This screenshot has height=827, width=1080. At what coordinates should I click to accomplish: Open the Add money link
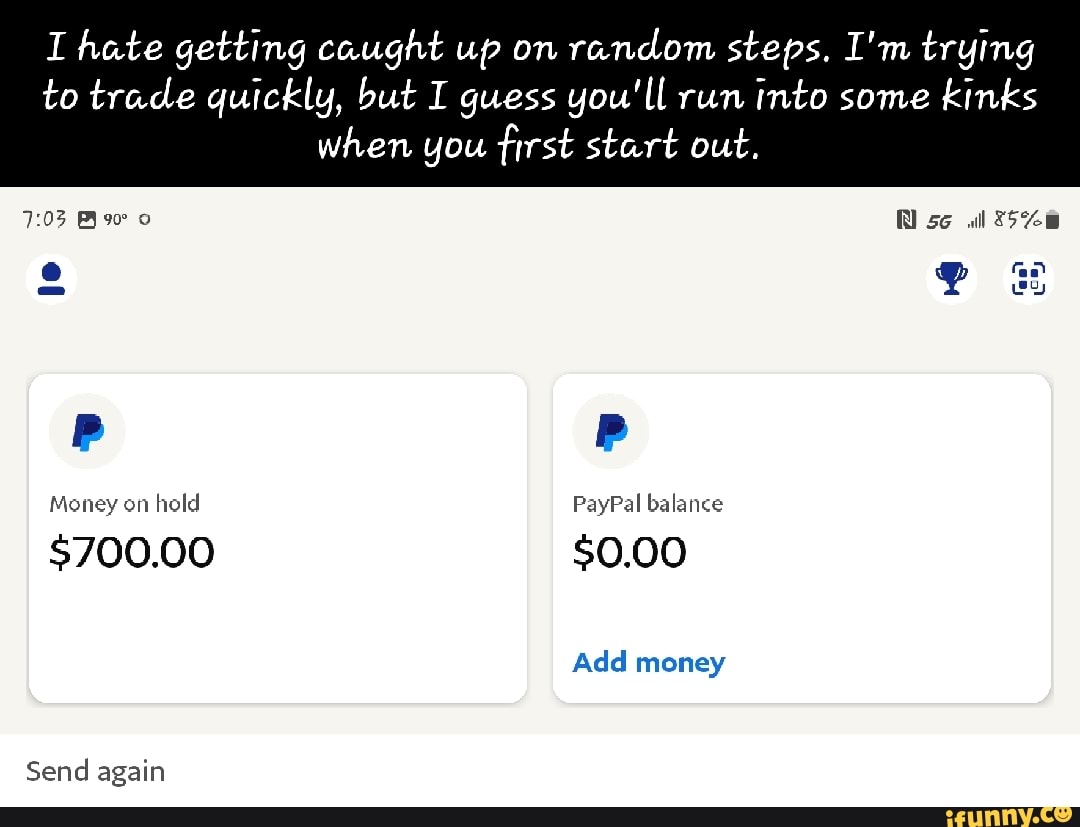coord(648,662)
